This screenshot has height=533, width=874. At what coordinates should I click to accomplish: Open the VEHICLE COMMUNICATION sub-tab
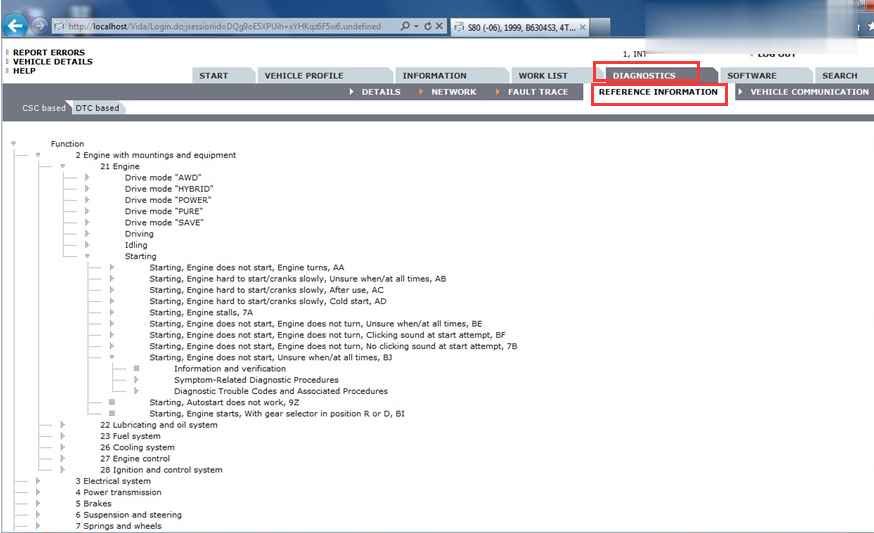[809, 92]
